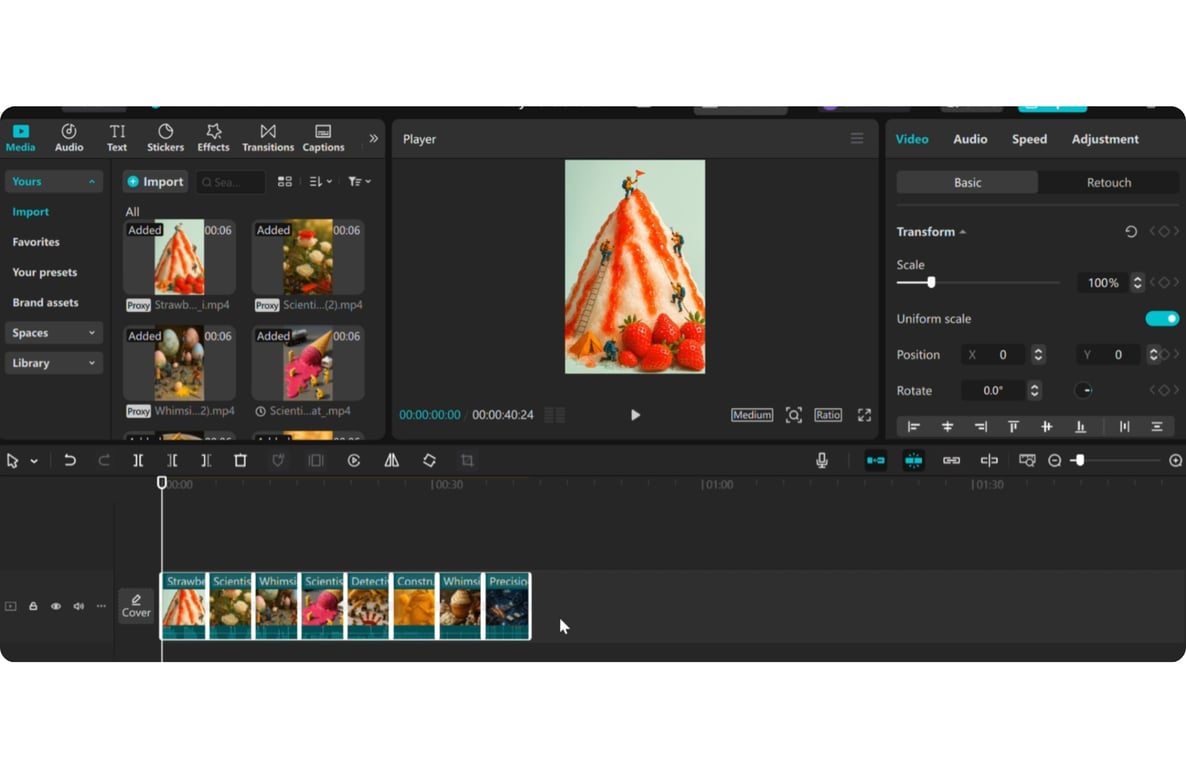Select Your presets in the sidebar
This screenshot has height=768, width=1186.
[x=45, y=272]
